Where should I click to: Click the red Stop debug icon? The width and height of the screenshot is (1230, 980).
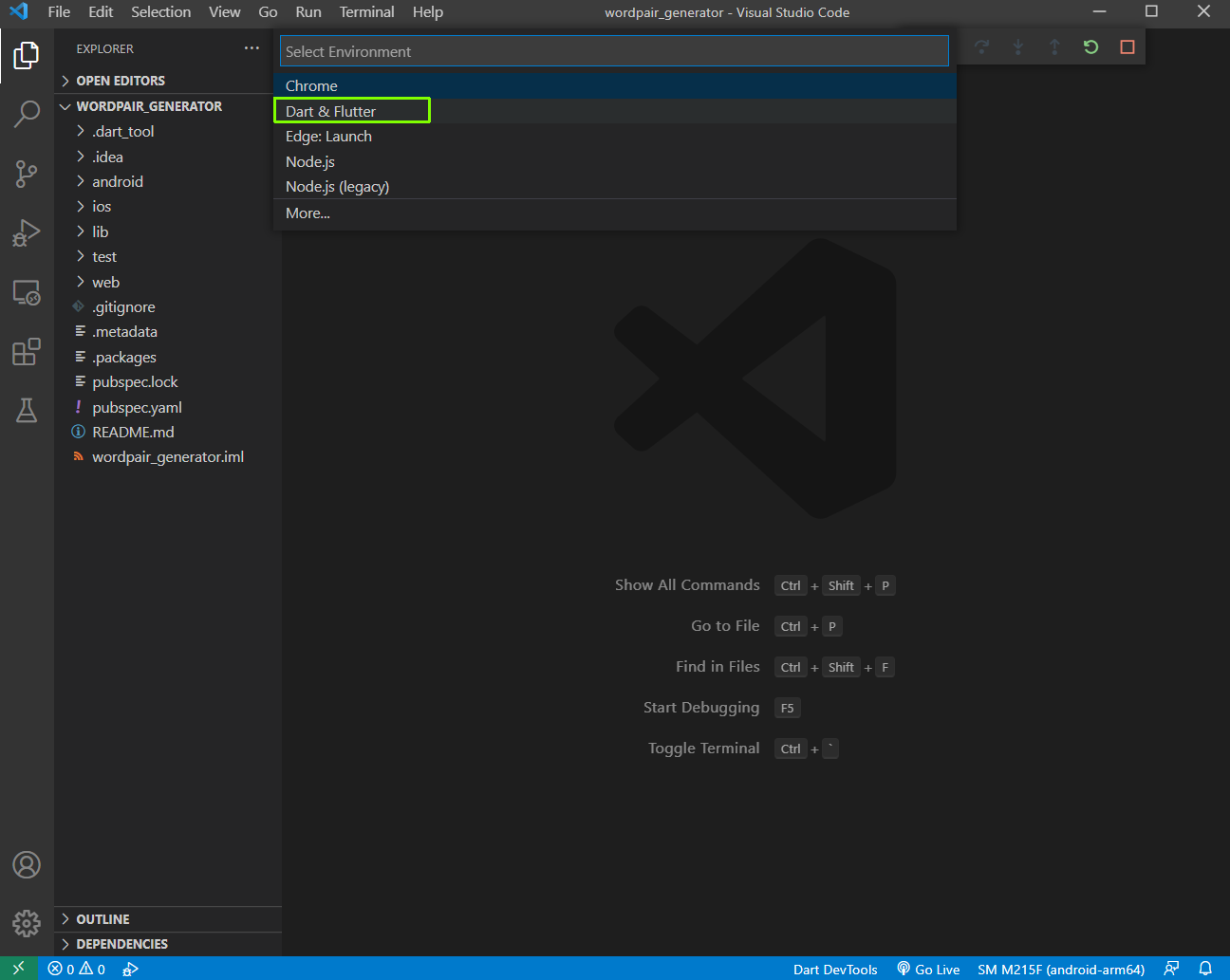pyautogui.click(x=1127, y=46)
